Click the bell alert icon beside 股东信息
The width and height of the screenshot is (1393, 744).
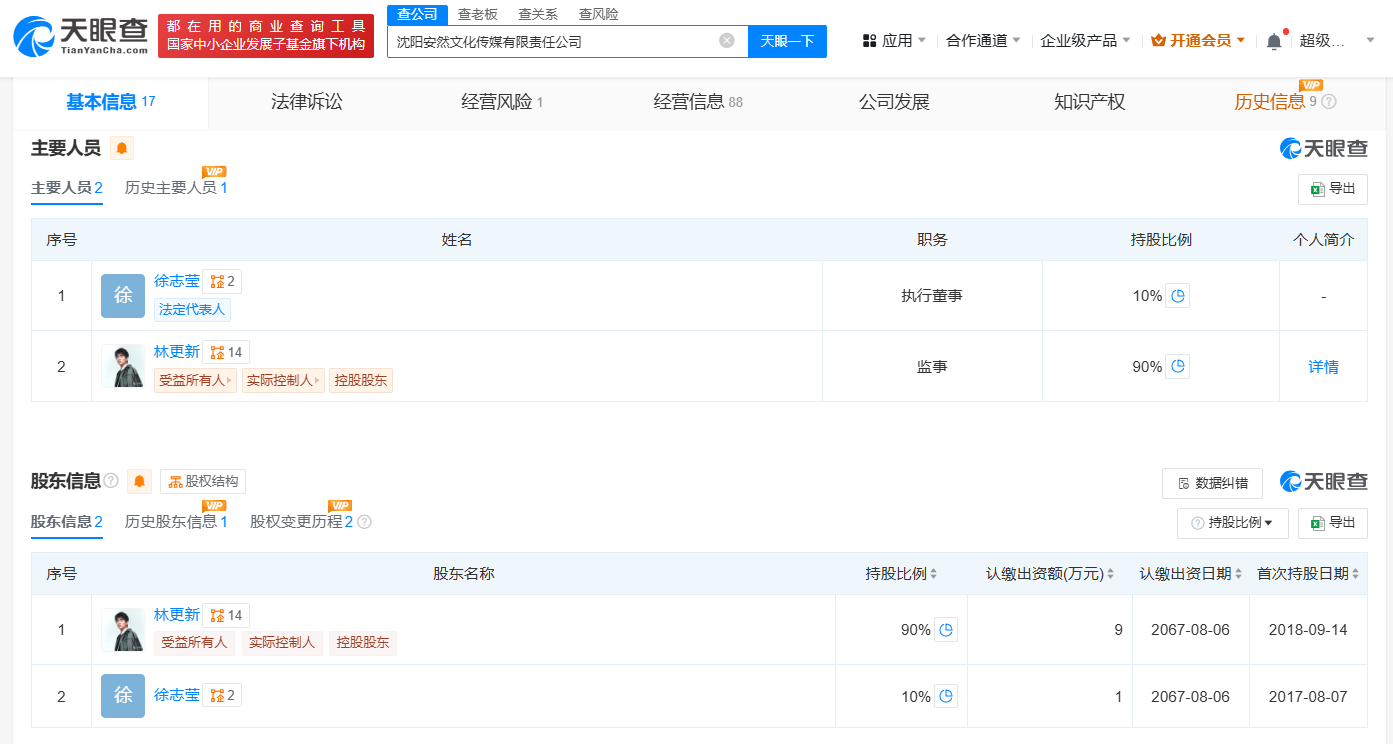click(140, 481)
